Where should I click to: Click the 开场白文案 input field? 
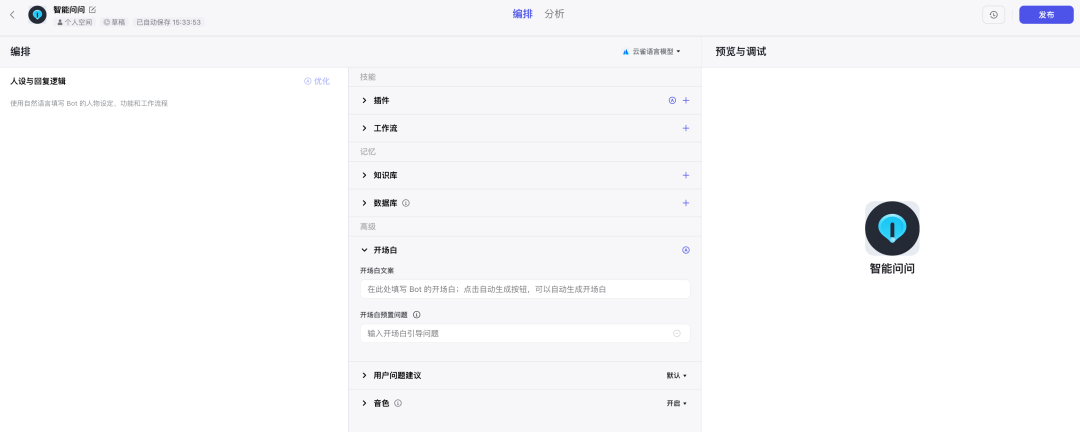pos(525,289)
